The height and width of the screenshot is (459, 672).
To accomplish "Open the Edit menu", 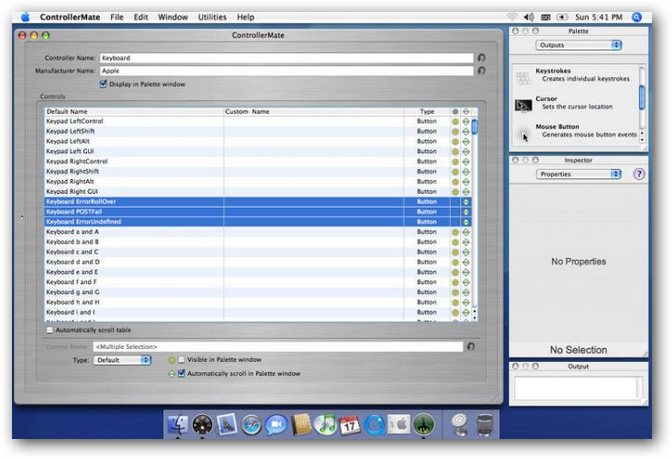I will (141, 17).
